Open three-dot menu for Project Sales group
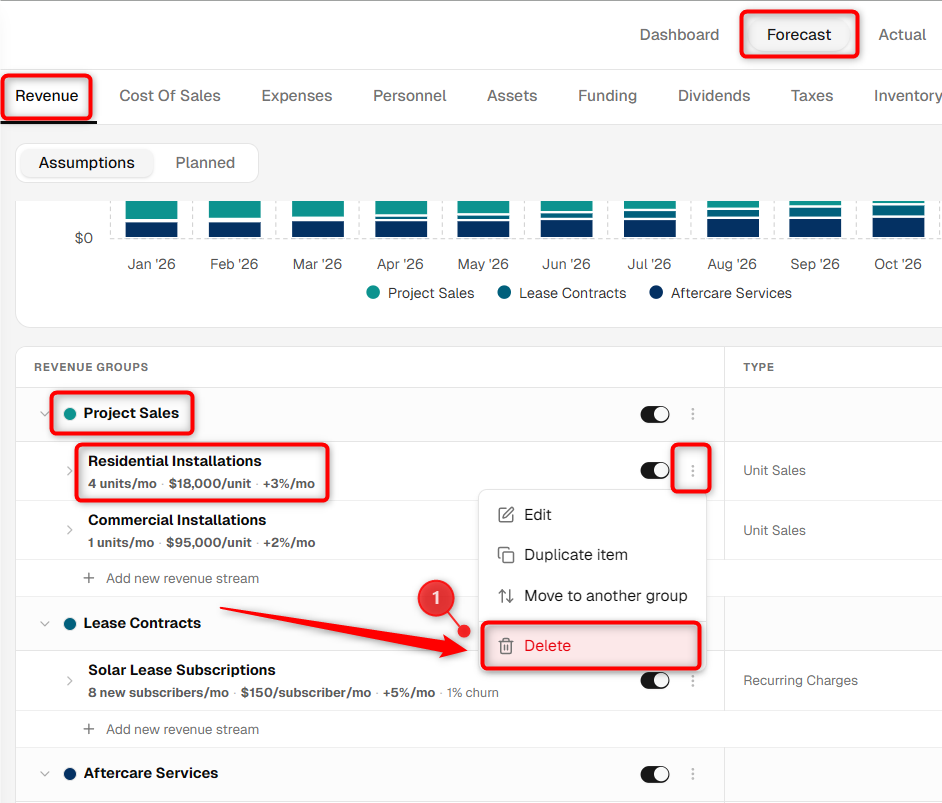The width and height of the screenshot is (942, 803). [693, 414]
